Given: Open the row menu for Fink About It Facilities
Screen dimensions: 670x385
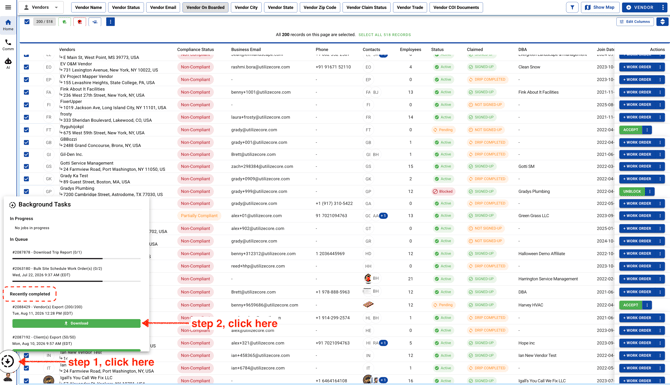Looking at the screenshot, I should 660,92.
